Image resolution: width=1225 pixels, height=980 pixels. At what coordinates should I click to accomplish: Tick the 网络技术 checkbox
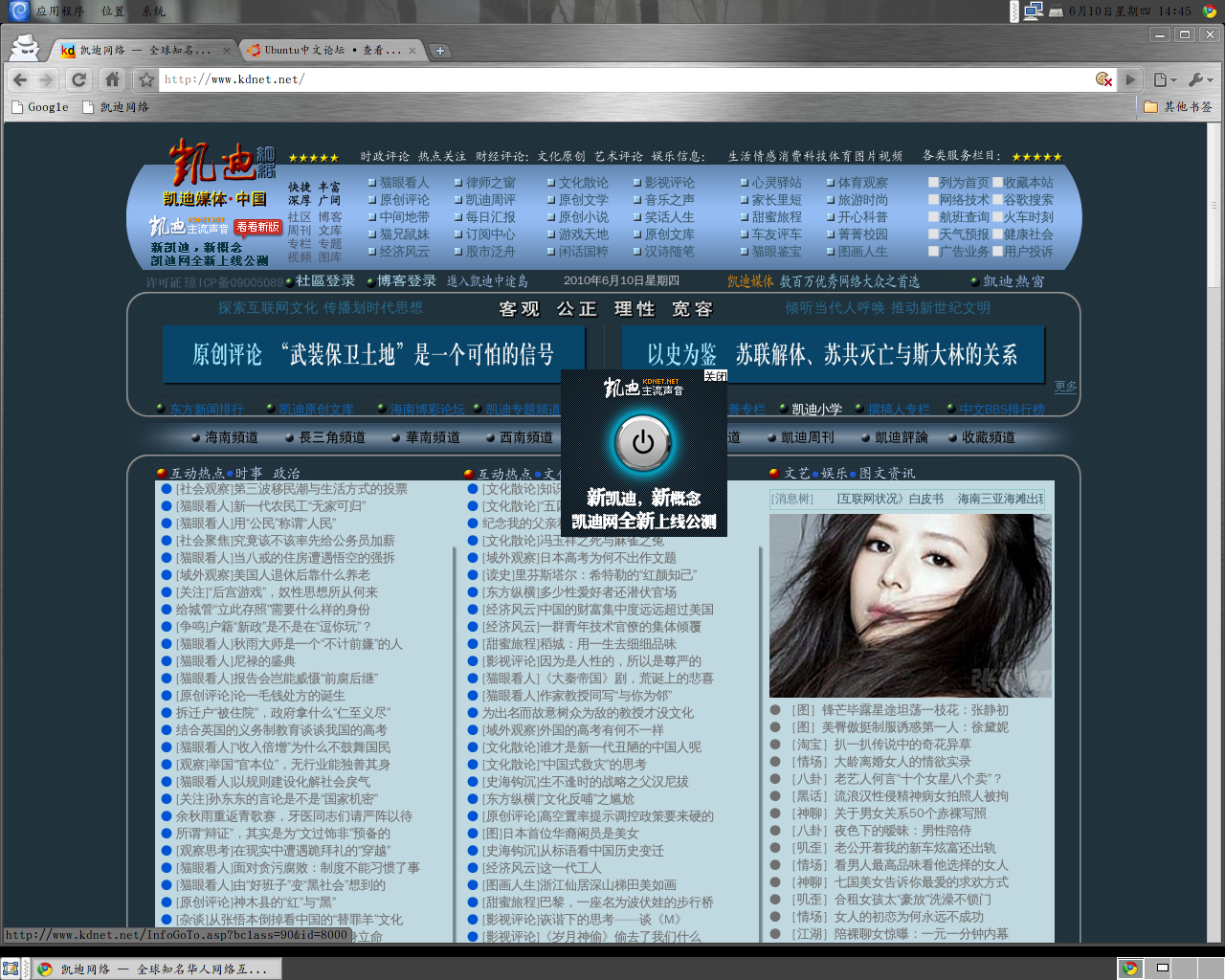coord(933,199)
